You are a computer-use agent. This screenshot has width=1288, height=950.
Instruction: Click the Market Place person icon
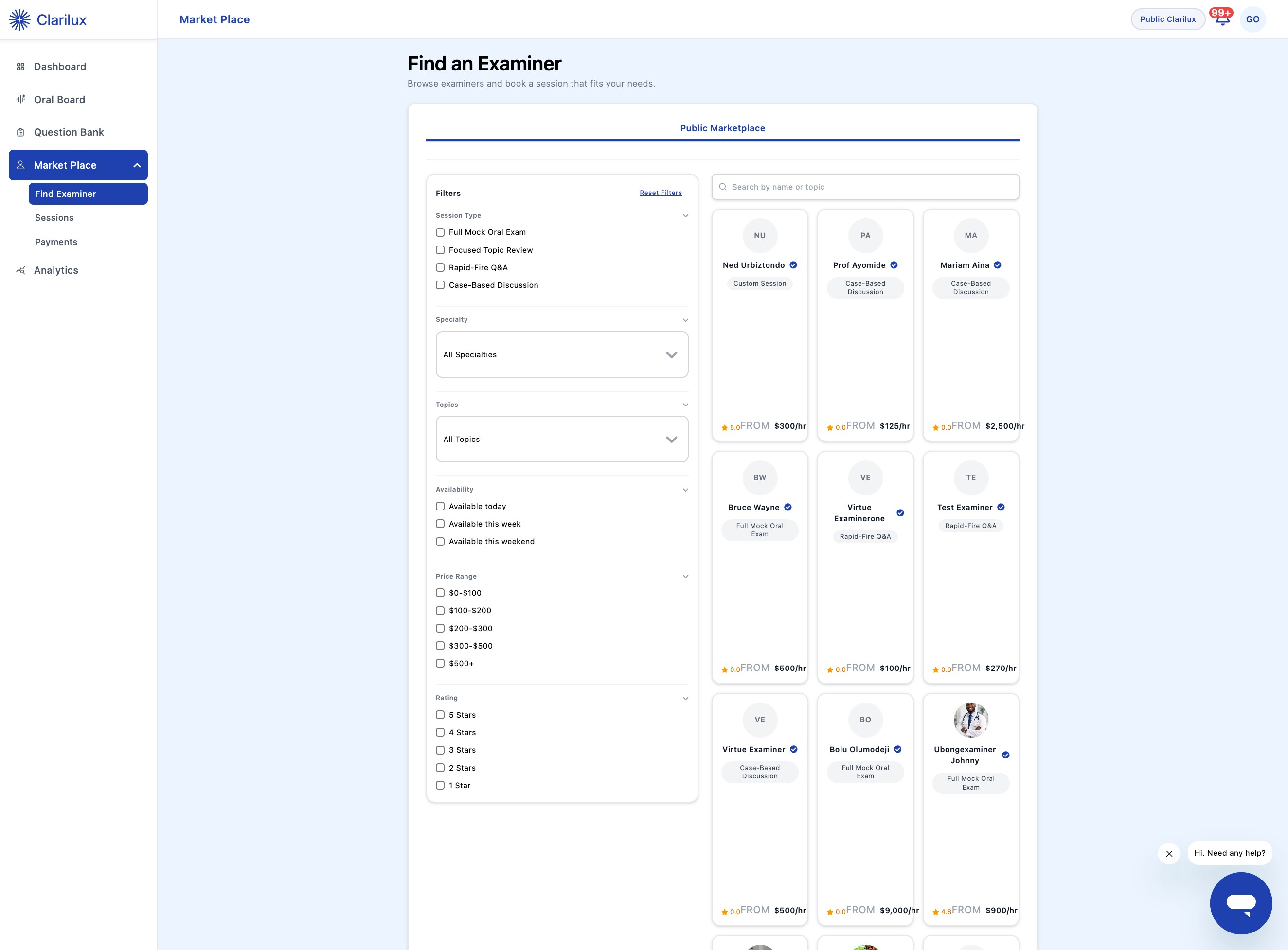point(21,165)
